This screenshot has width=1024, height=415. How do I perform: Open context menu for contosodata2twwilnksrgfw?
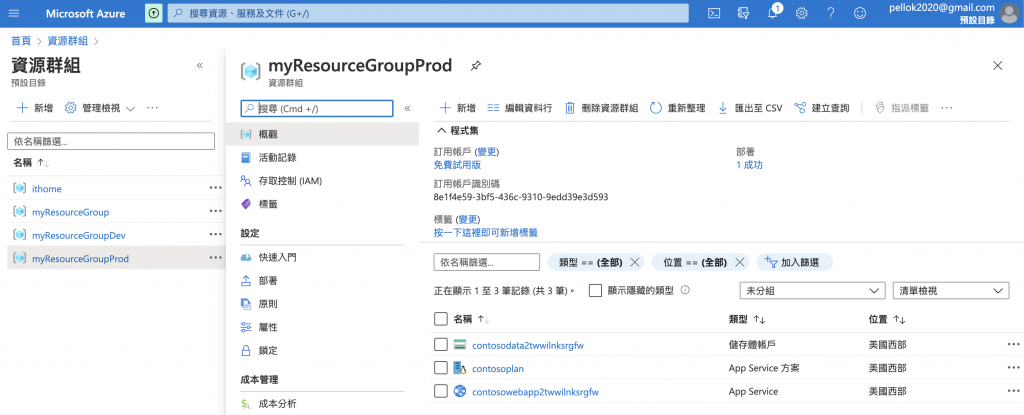[1014, 344]
